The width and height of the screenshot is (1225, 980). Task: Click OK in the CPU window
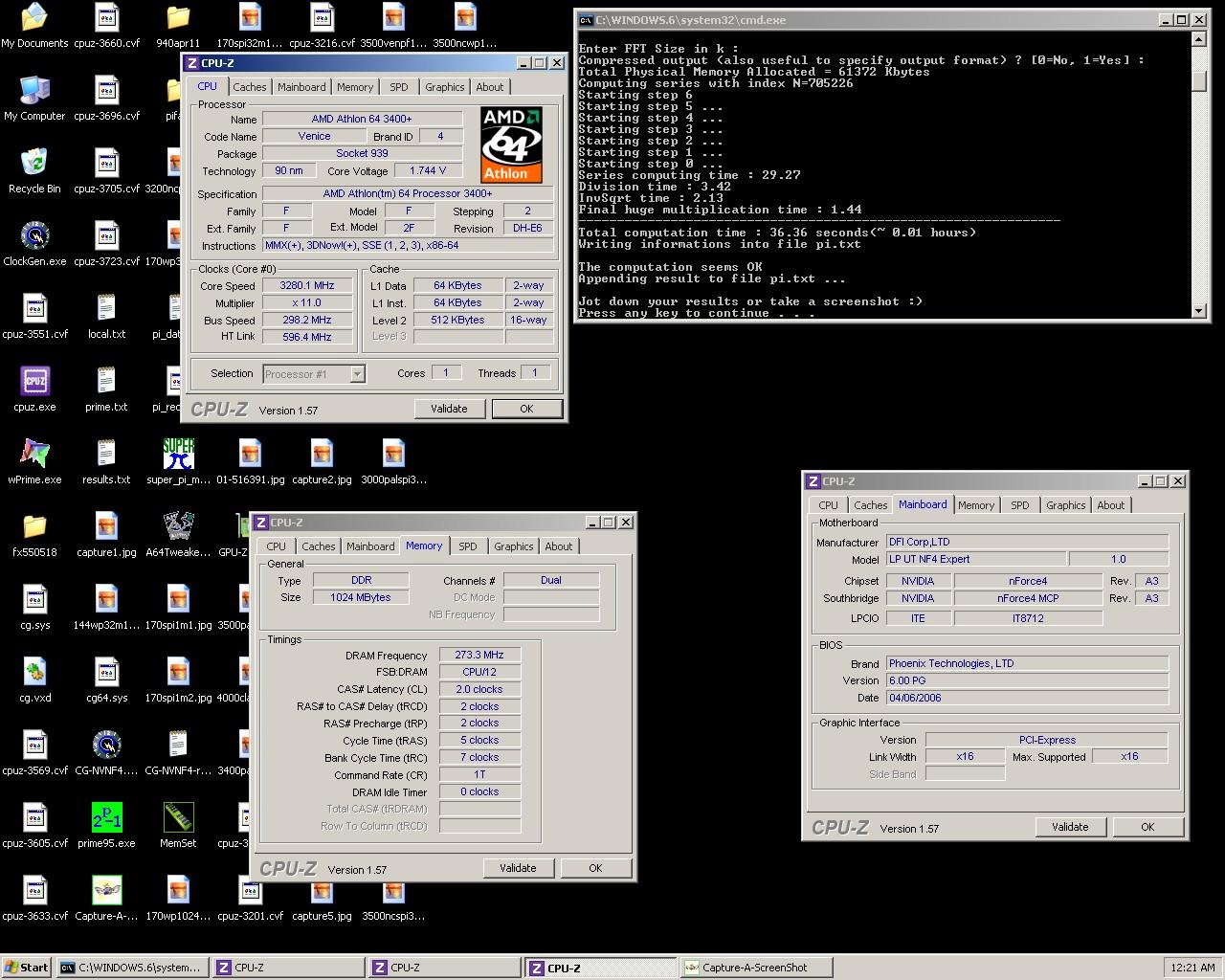[526, 409]
